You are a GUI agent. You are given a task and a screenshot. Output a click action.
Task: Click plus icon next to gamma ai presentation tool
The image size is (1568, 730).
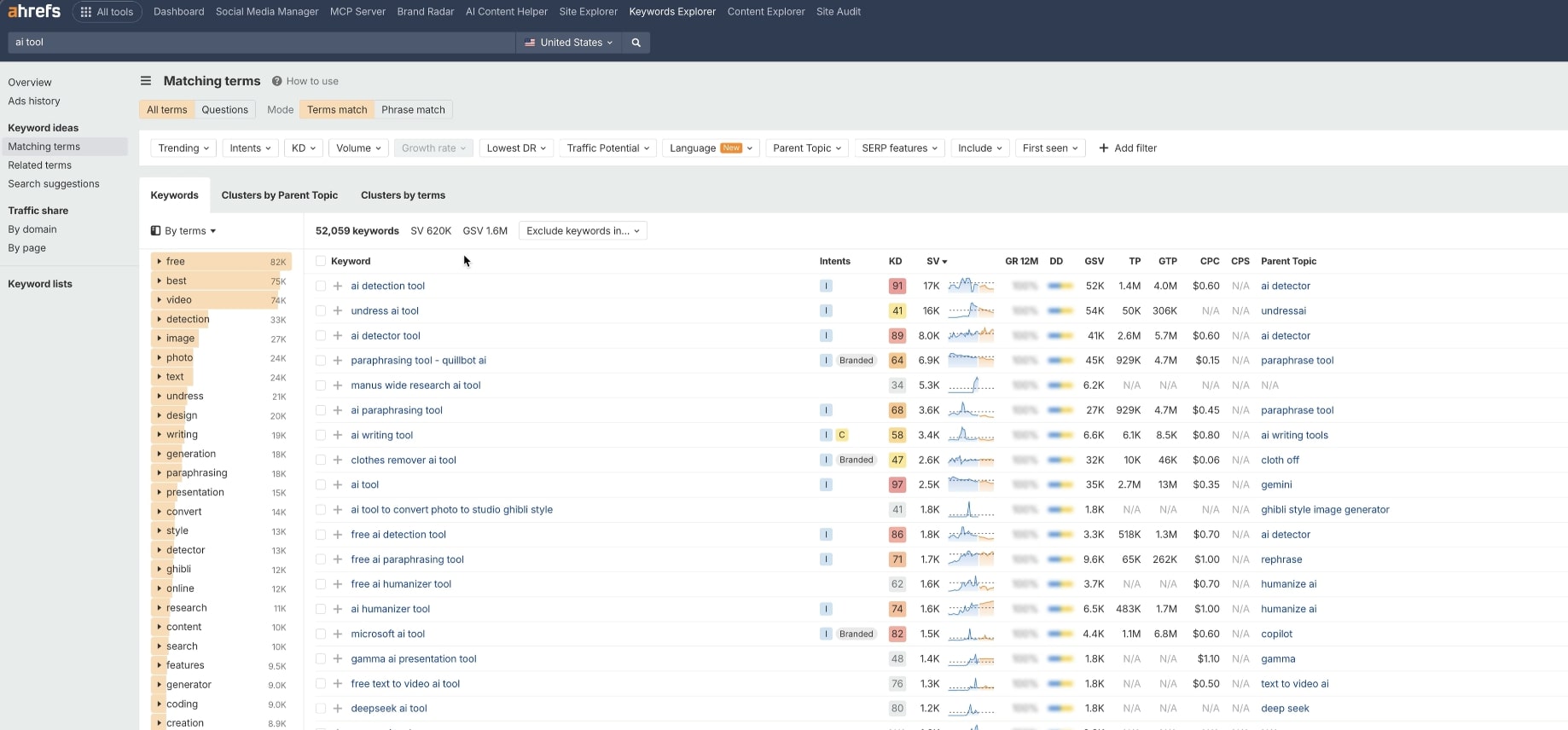pos(338,659)
